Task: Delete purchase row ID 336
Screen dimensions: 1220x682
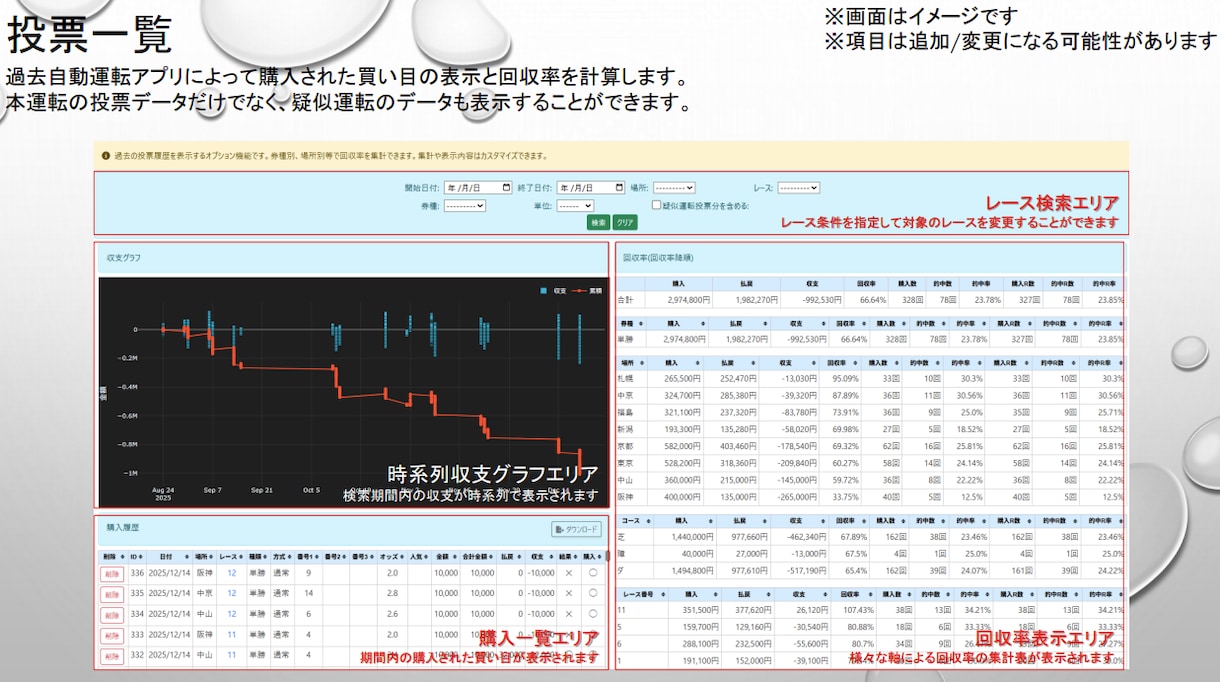Action: coord(111,573)
